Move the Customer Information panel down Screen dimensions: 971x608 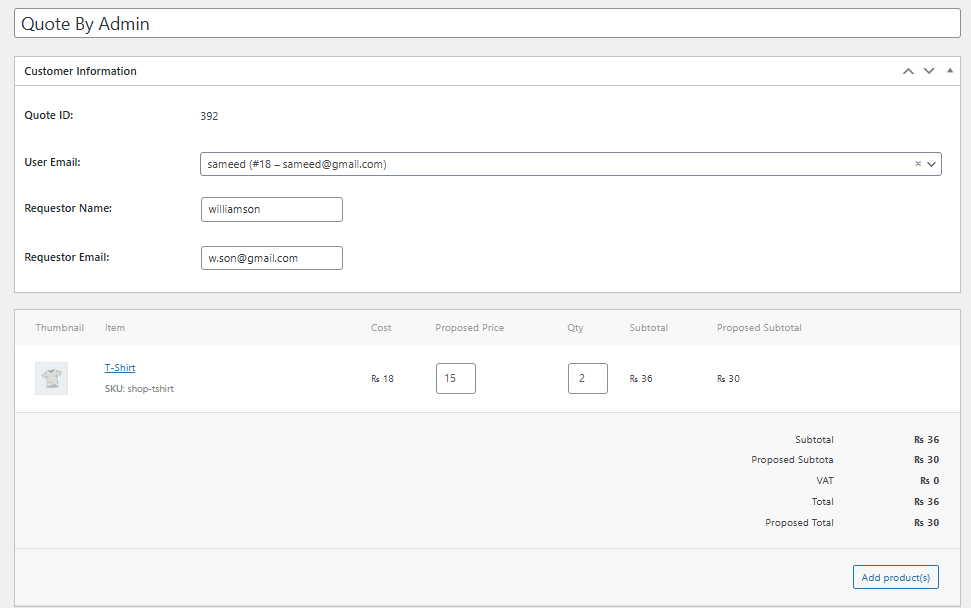pos(928,71)
